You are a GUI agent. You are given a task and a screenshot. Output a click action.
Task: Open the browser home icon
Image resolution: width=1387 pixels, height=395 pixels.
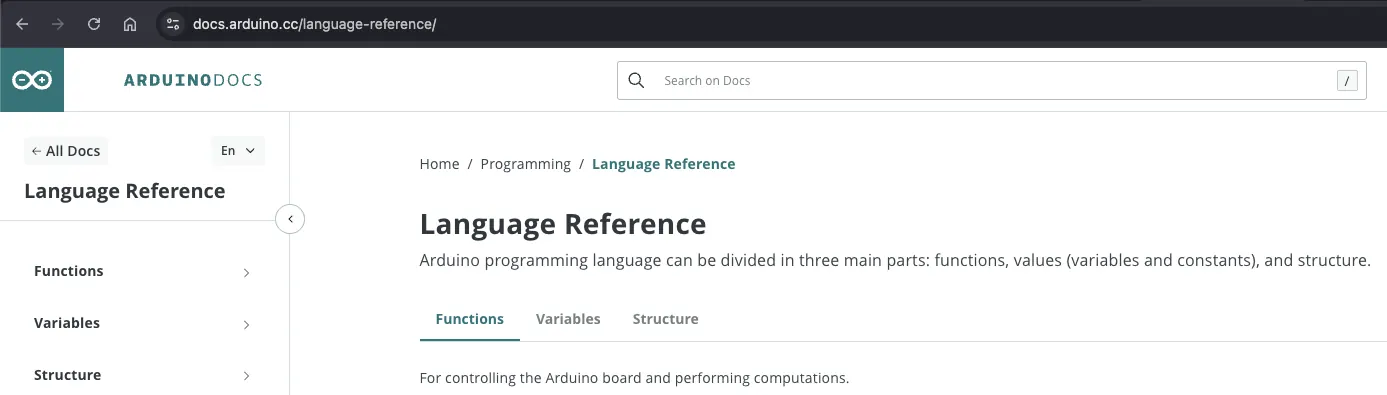(x=130, y=24)
